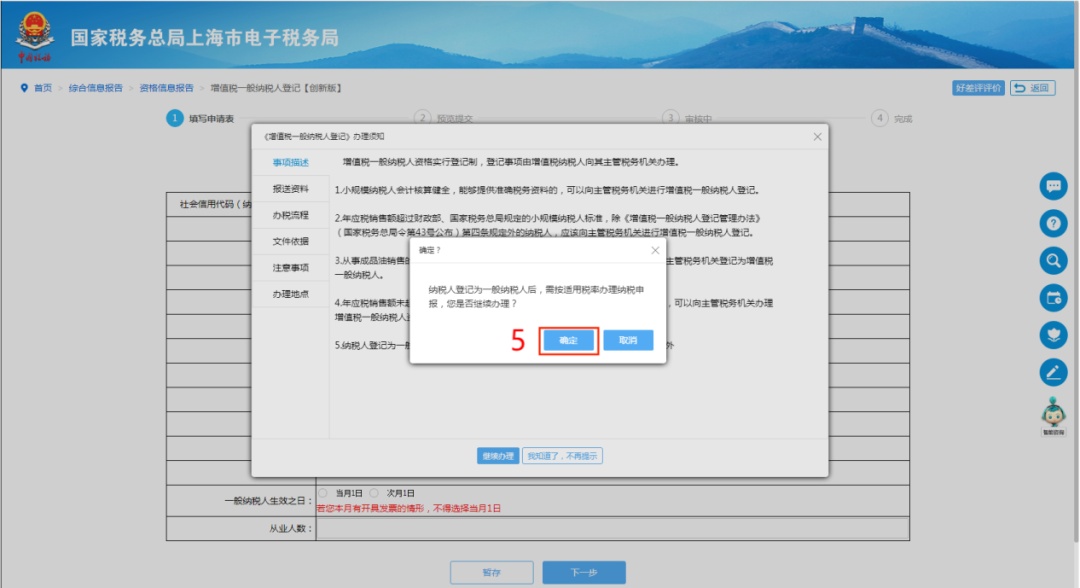The image size is (1080, 588).
Task: Select the 文件依据 tab
Action: 291,241
